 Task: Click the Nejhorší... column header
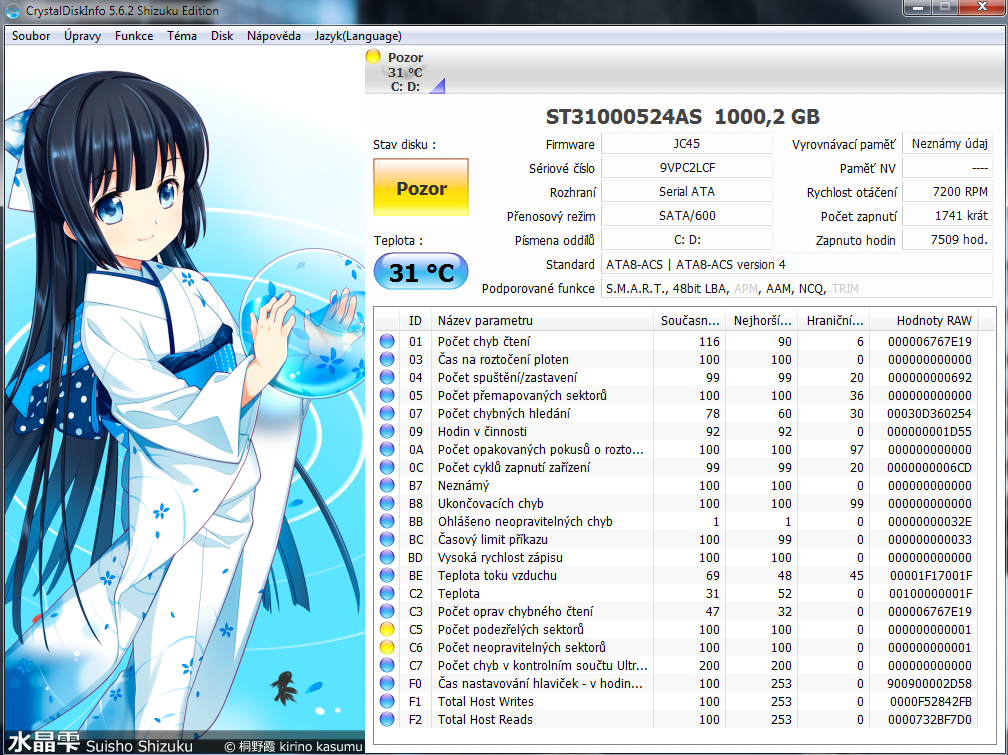pyautogui.click(x=762, y=320)
